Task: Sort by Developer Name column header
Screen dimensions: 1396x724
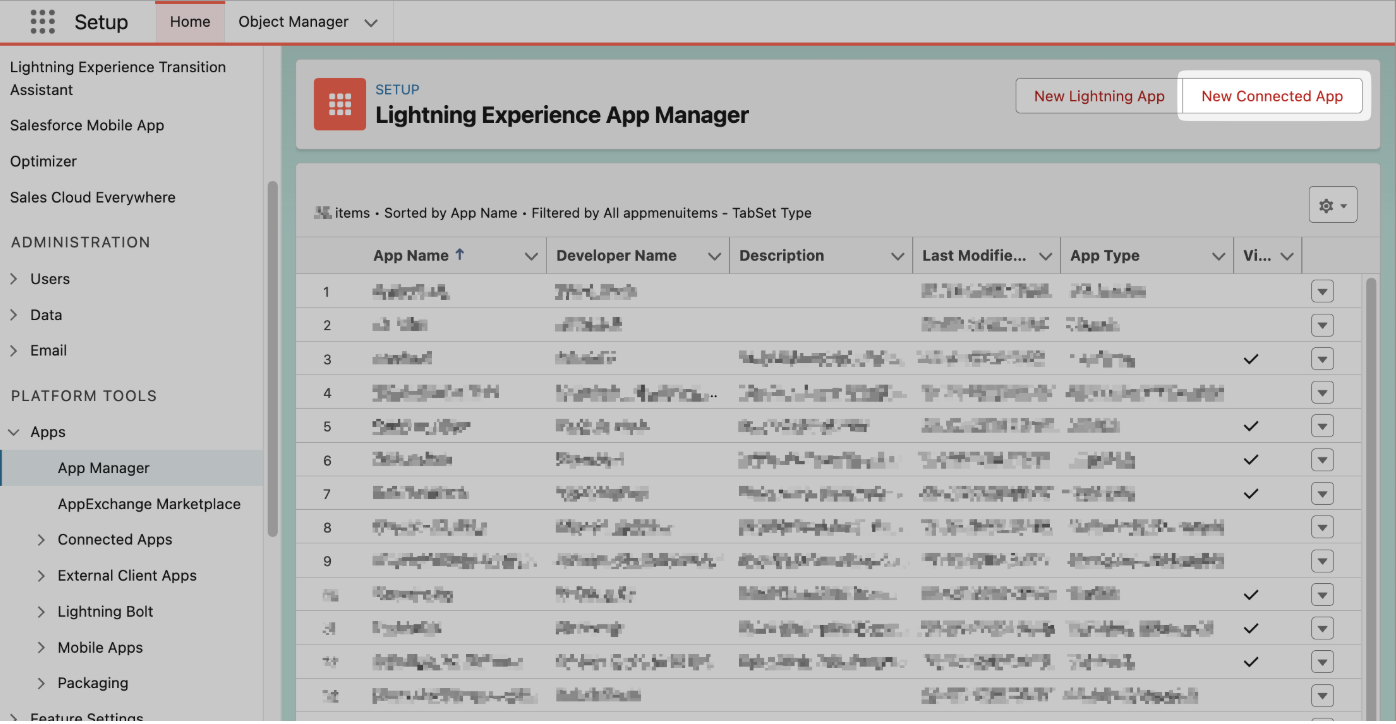Action: pos(616,255)
